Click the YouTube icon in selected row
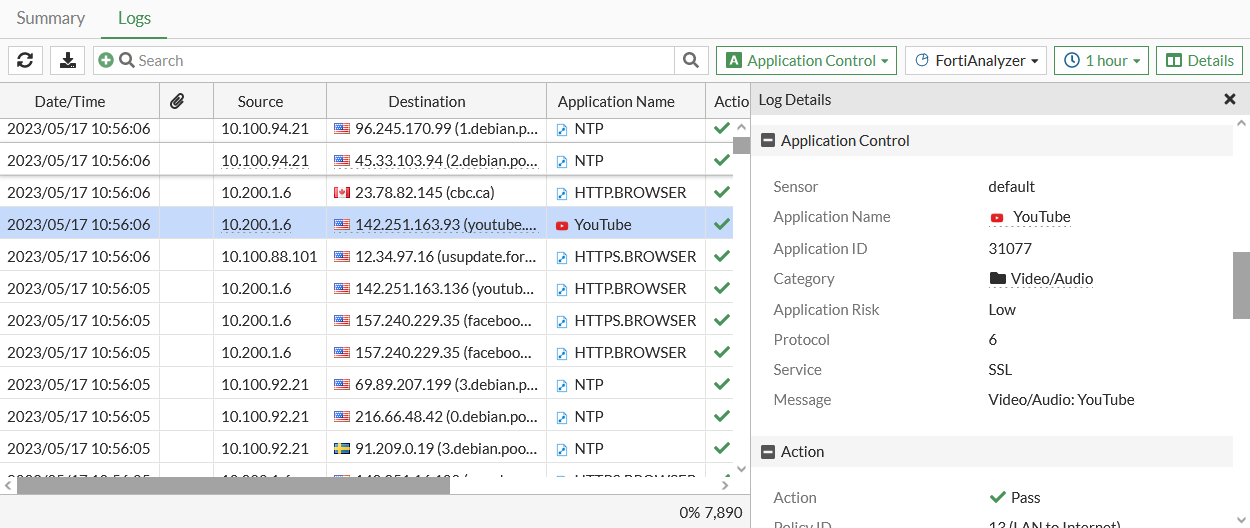1250x528 pixels. (562, 225)
